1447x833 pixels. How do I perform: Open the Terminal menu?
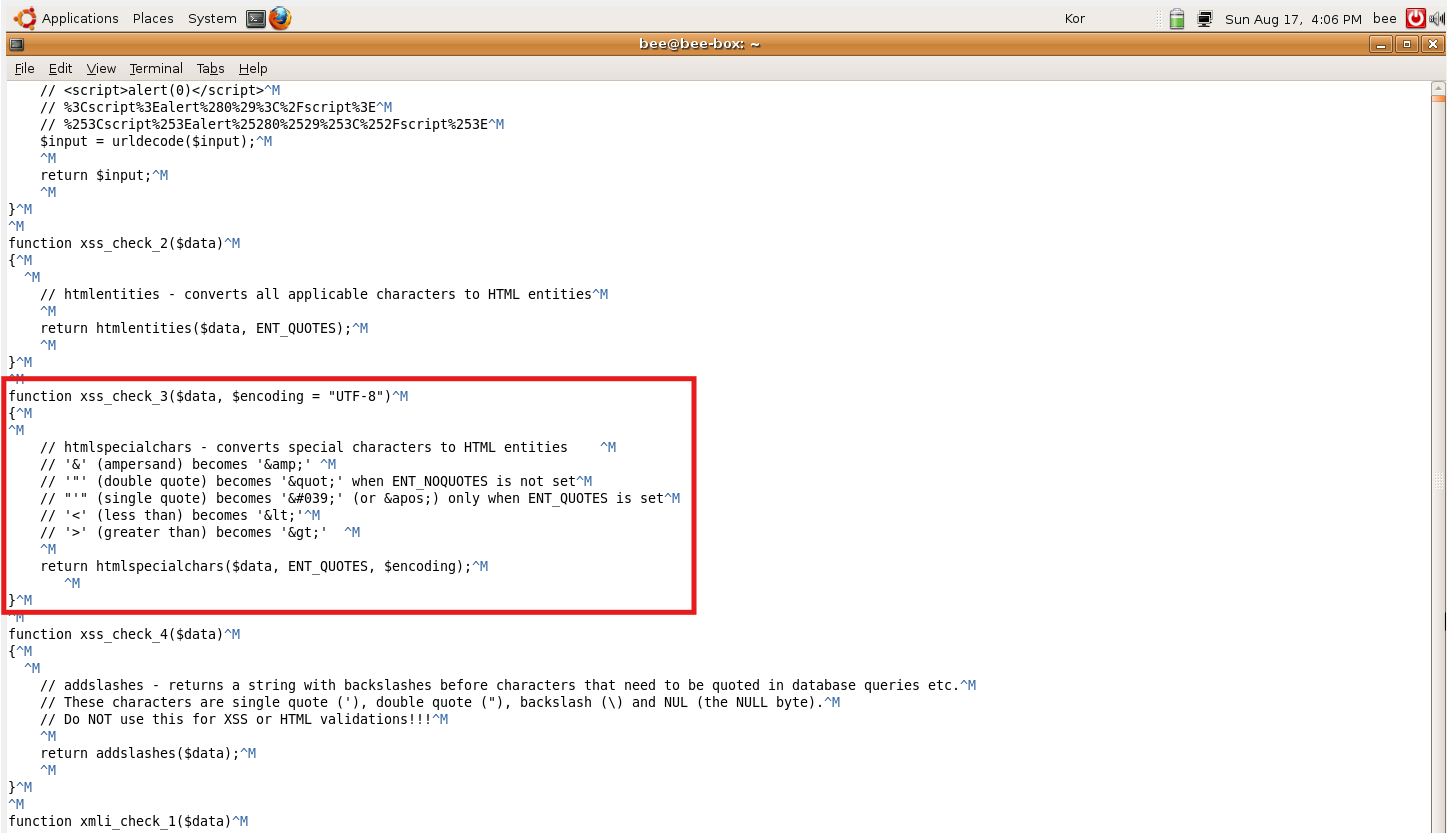click(x=156, y=68)
